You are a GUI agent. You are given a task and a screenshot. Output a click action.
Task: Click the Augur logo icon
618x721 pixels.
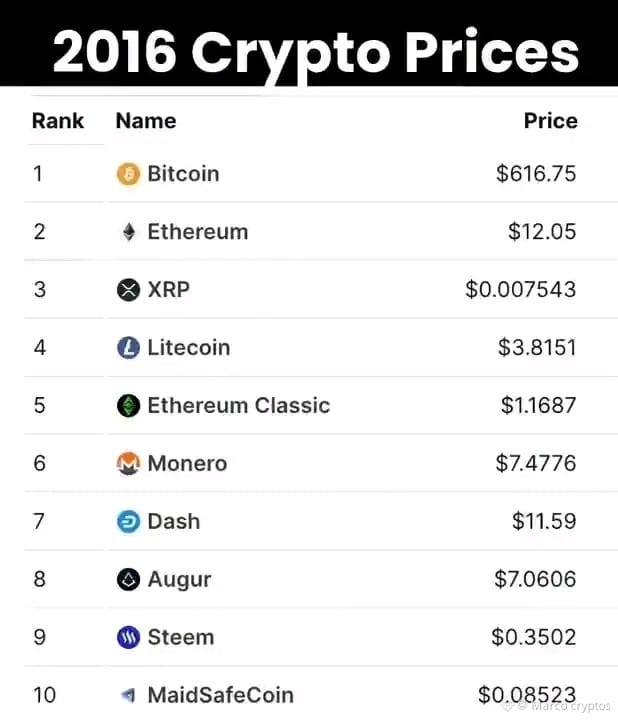click(128, 579)
